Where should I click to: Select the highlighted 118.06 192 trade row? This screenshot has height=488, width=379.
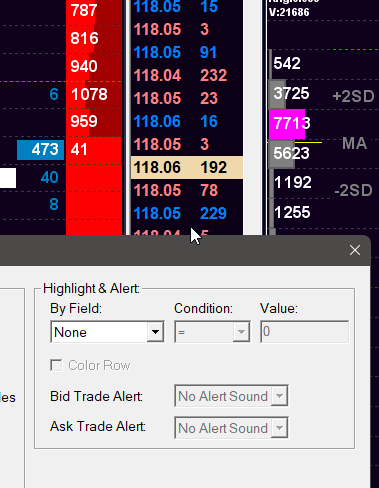(187, 167)
